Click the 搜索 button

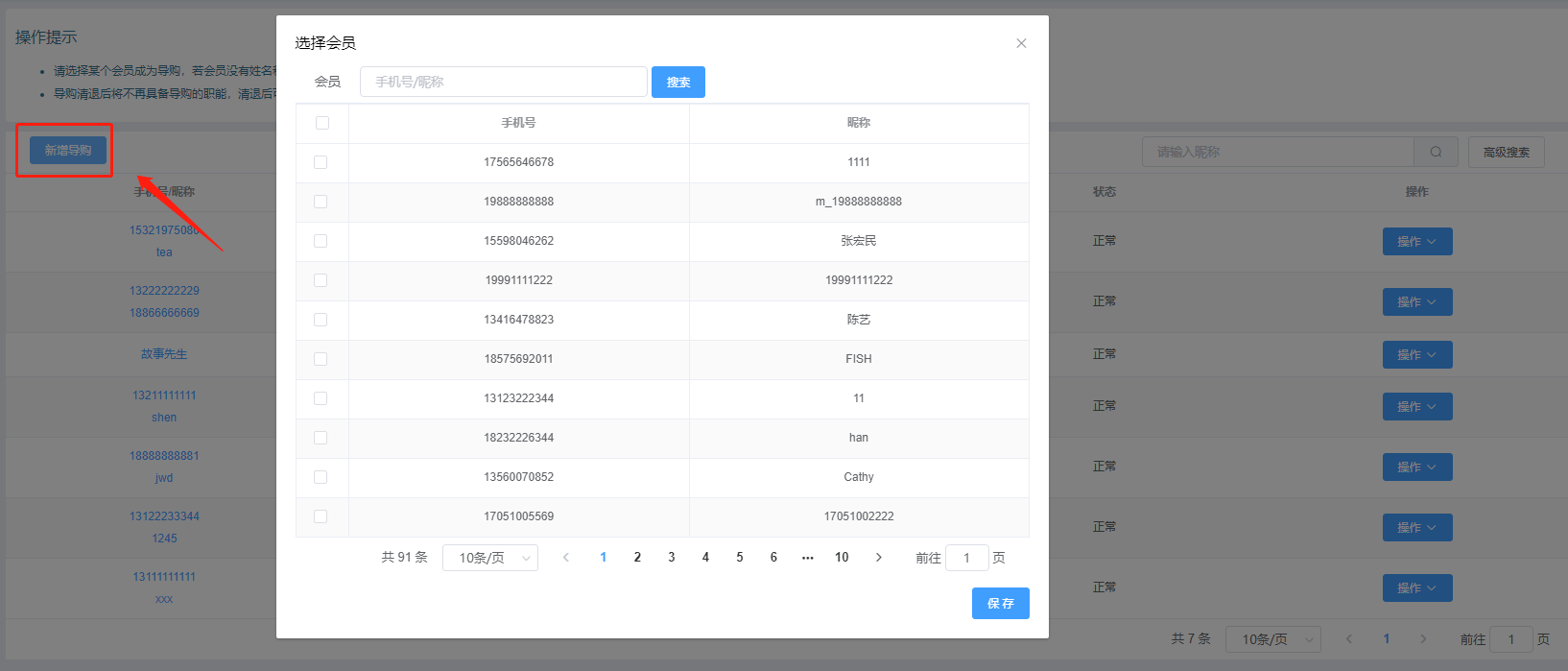tap(677, 83)
